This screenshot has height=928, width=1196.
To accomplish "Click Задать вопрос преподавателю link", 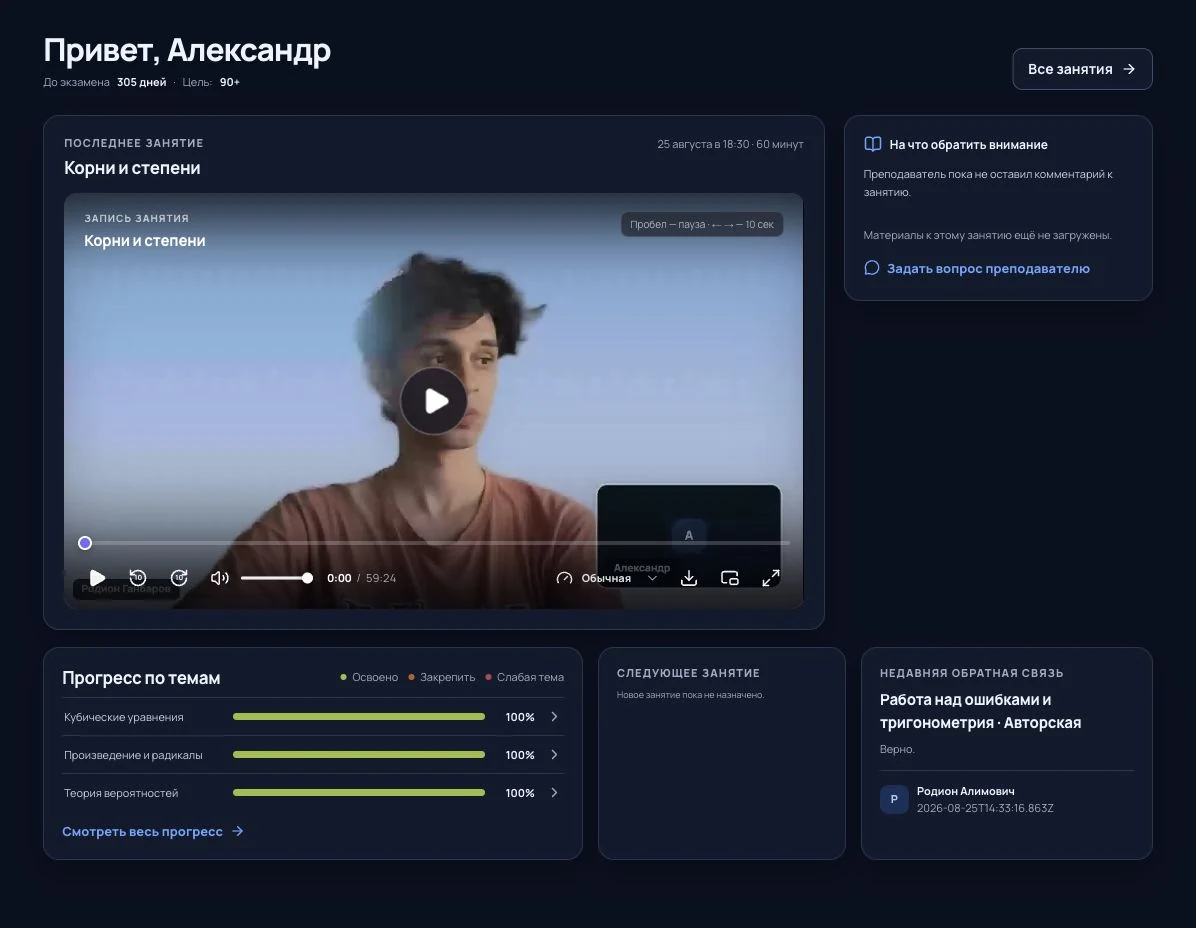I will [988, 268].
